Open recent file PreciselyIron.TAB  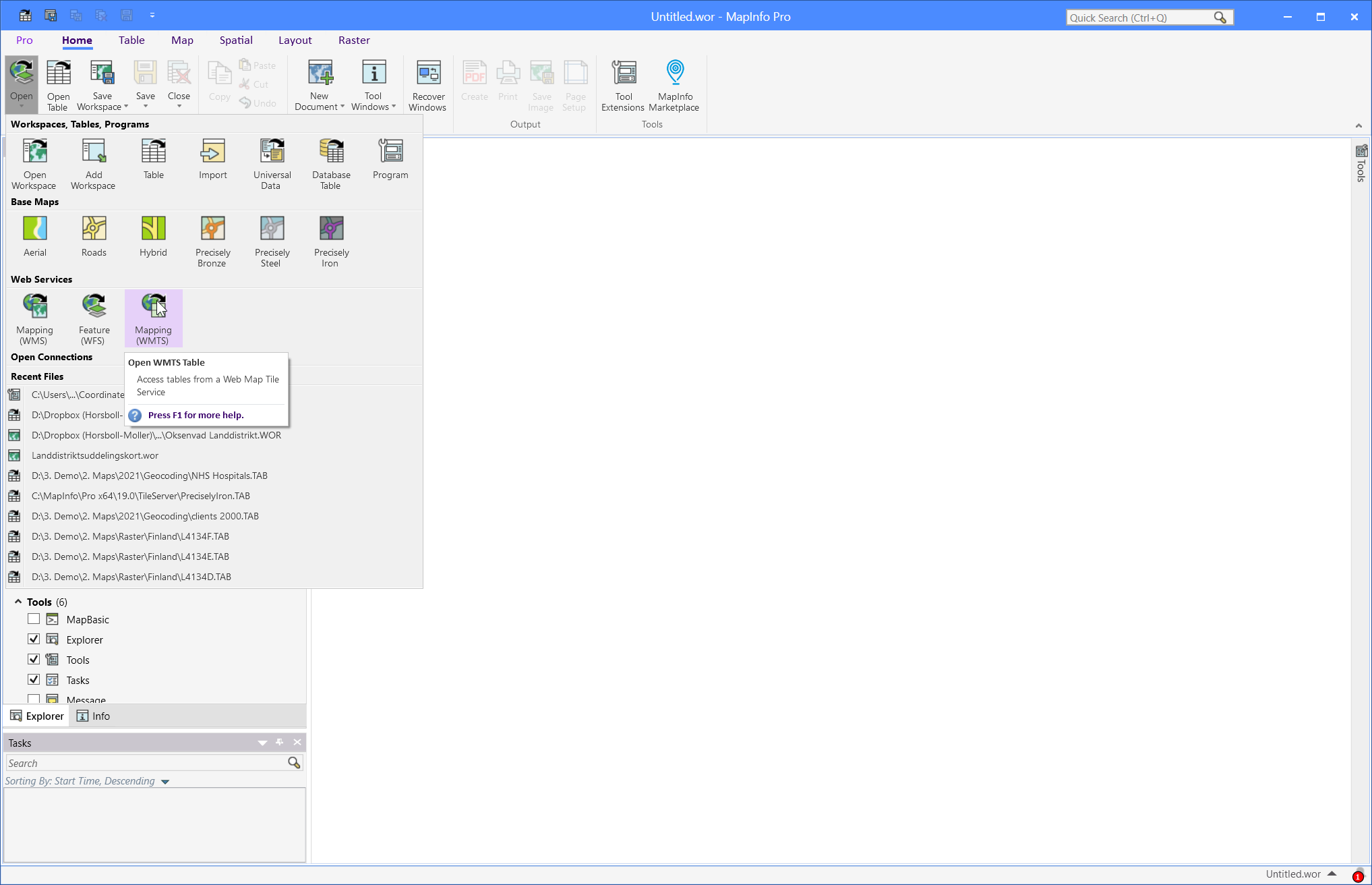tap(140, 496)
